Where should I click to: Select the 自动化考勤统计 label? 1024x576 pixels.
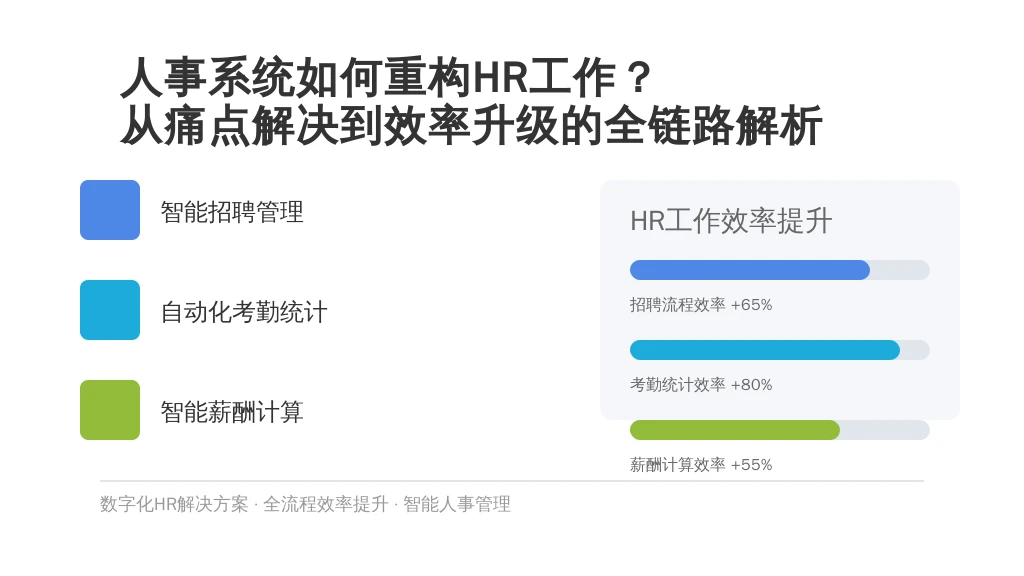click(244, 312)
